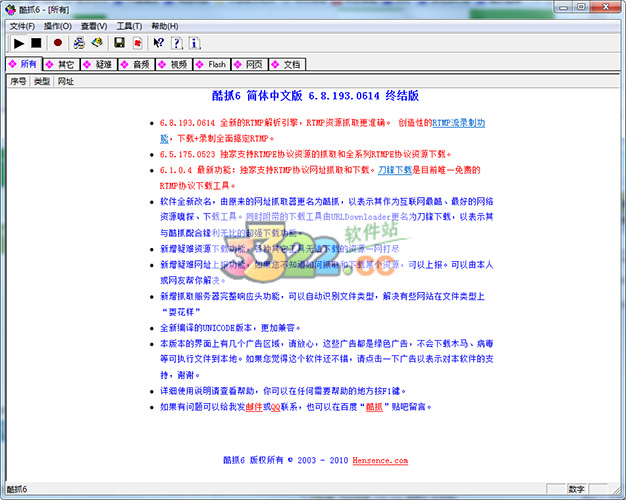Open the Hensence.com link
This screenshot has height=500, width=626.
pyautogui.click(x=380, y=460)
